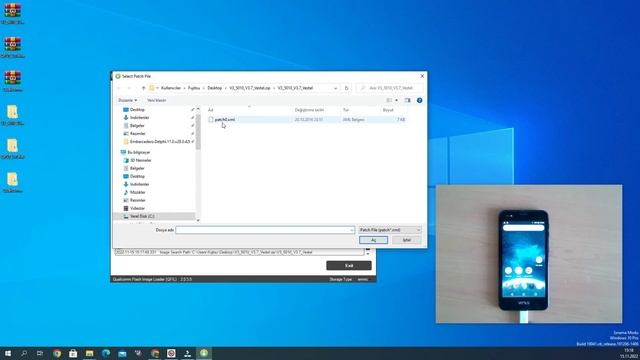640x360 pixels.
Task: Click the QFIL log scroll down arrow
Action: pos(368,254)
